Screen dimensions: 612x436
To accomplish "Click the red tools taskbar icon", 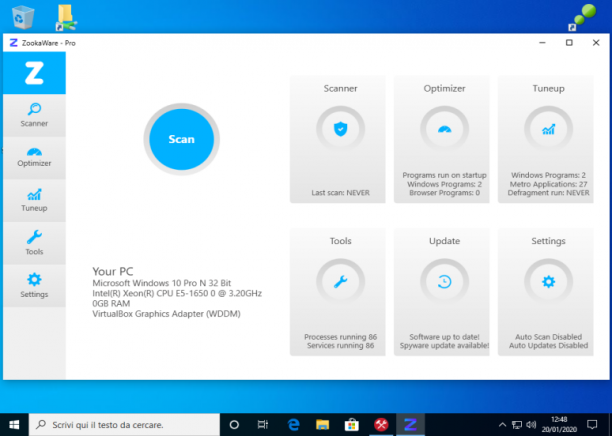I will (x=381, y=425).
